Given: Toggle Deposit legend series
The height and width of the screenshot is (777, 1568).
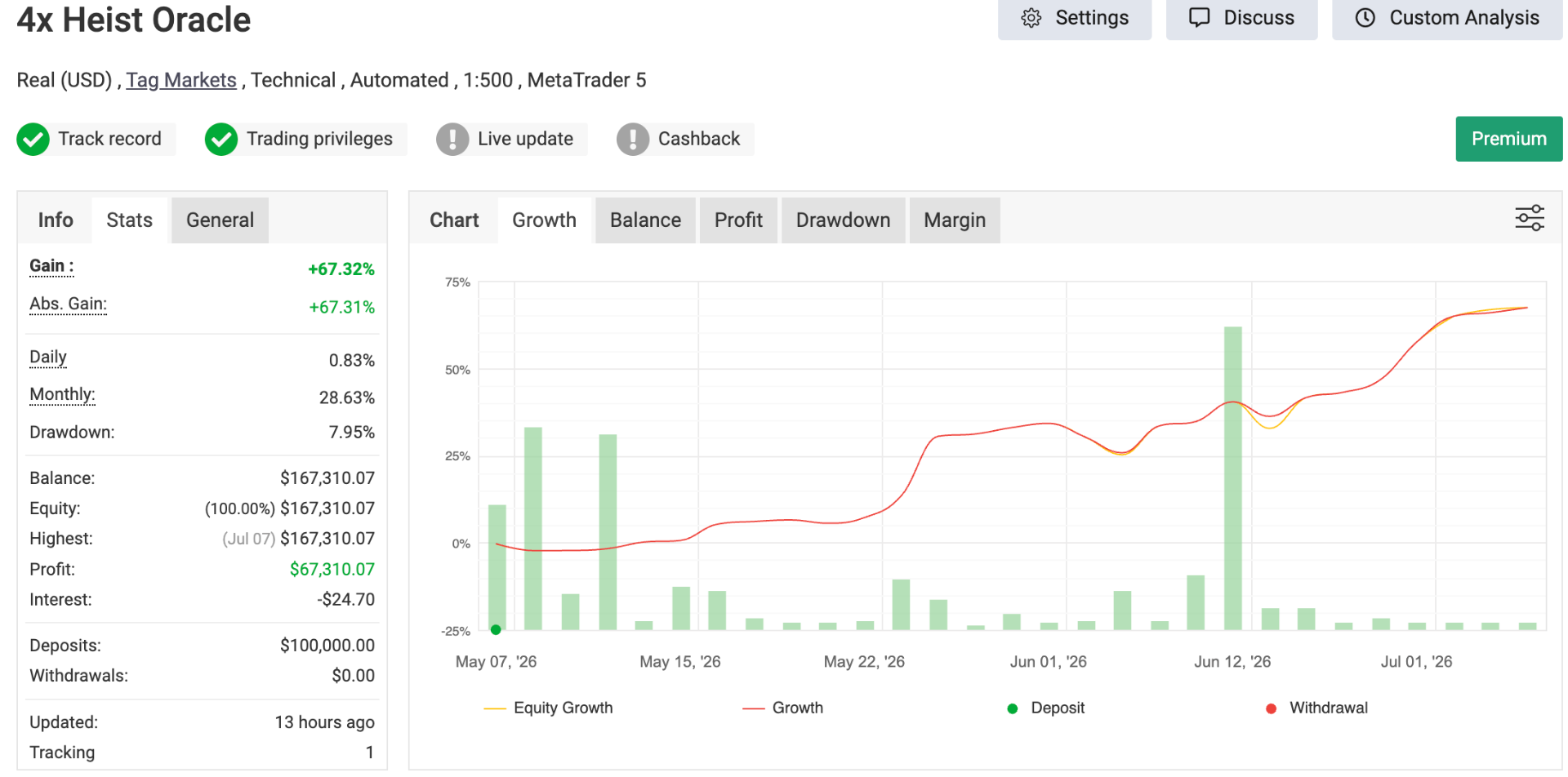Looking at the screenshot, I should click(x=1046, y=708).
